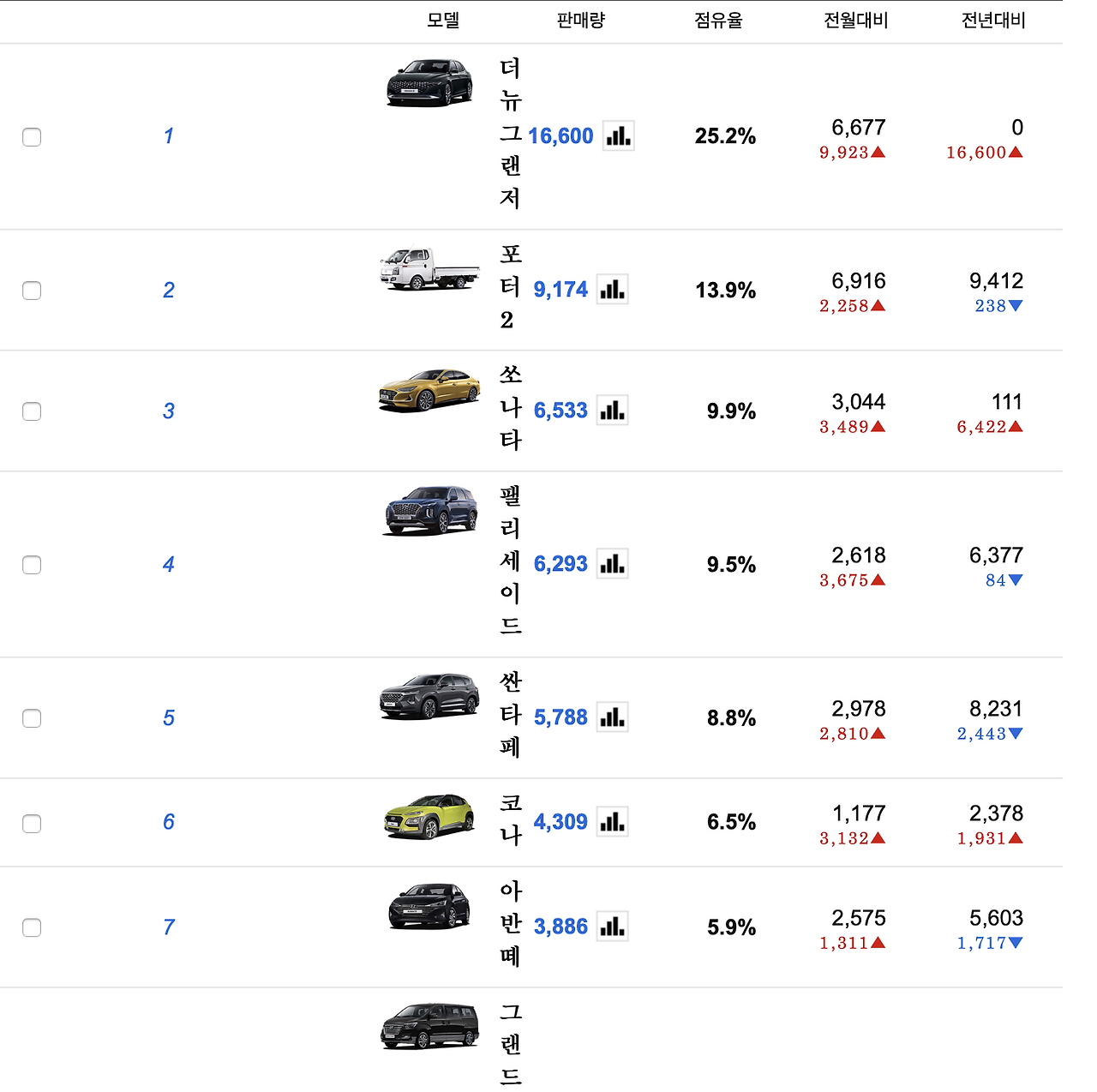Image resolution: width=1097 pixels, height=1092 pixels.
Task: Click the 6.5% market share value
Action: click(731, 821)
